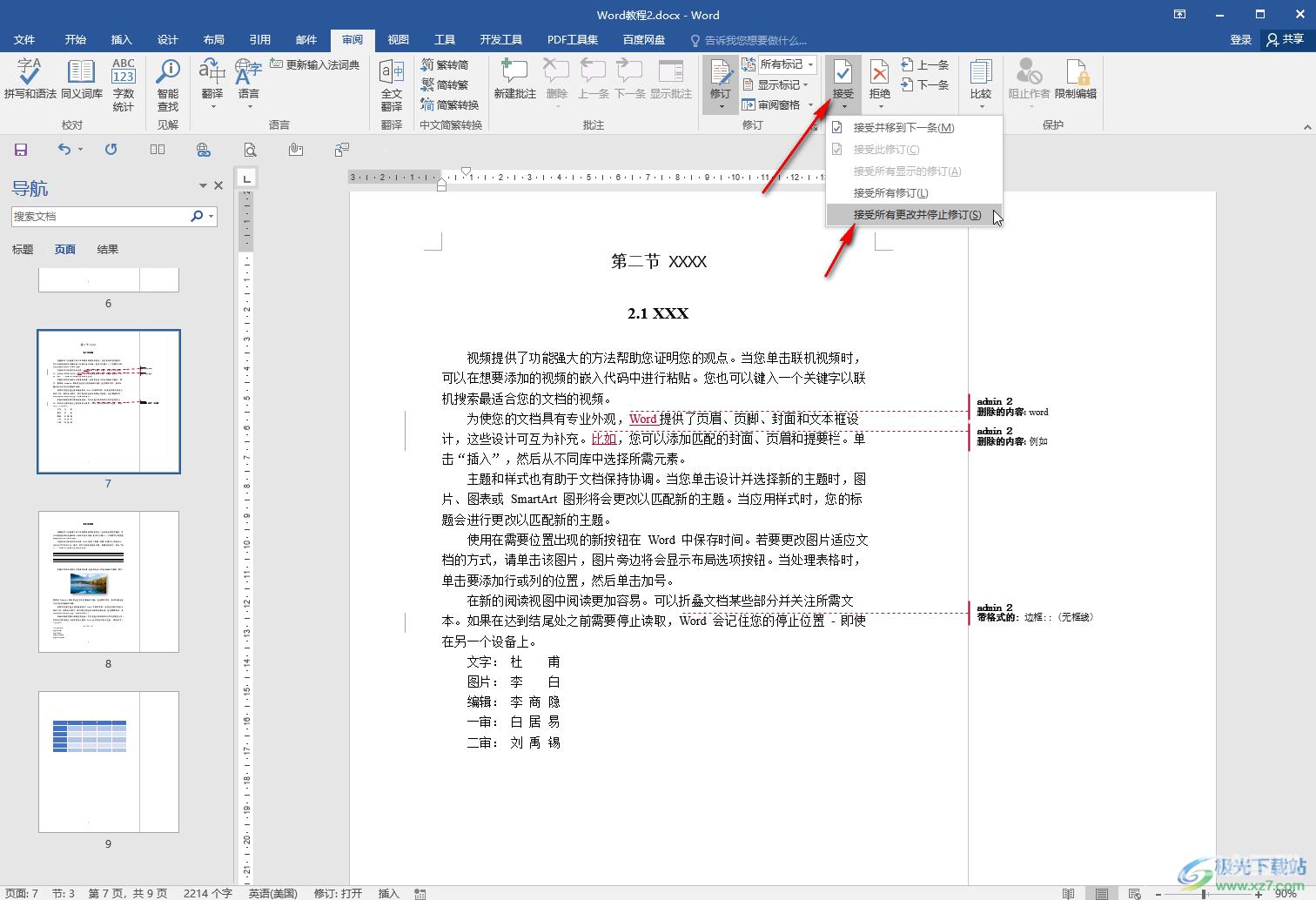1316x900 pixels.
Task: Click the zoom out minus button
Action: [x=1158, y=894]
